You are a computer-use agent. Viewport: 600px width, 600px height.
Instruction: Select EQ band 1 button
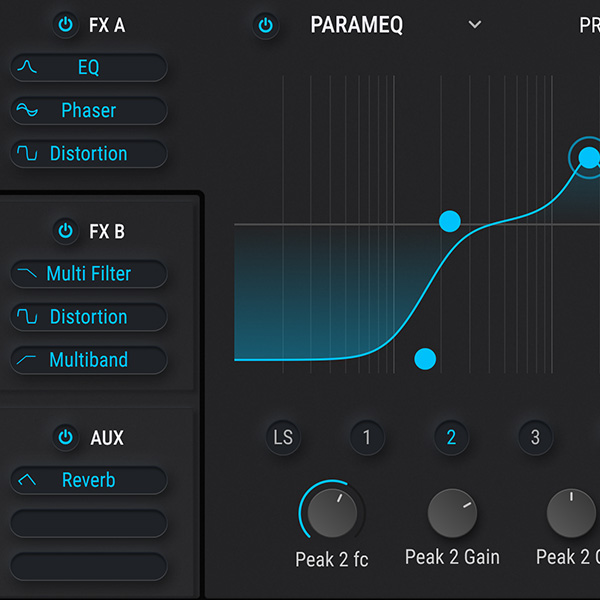367,437
